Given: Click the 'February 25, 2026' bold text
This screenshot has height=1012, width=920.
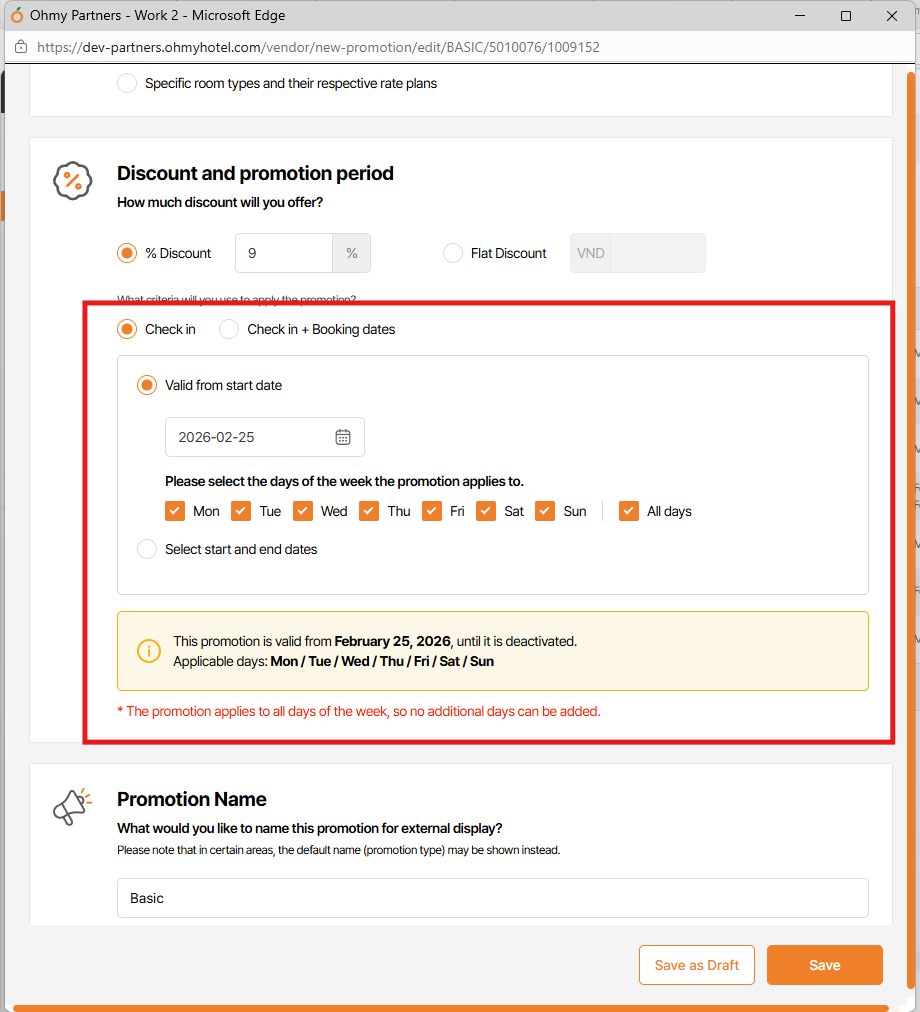Looking at the screenshot, I should (x=393, y=641).
